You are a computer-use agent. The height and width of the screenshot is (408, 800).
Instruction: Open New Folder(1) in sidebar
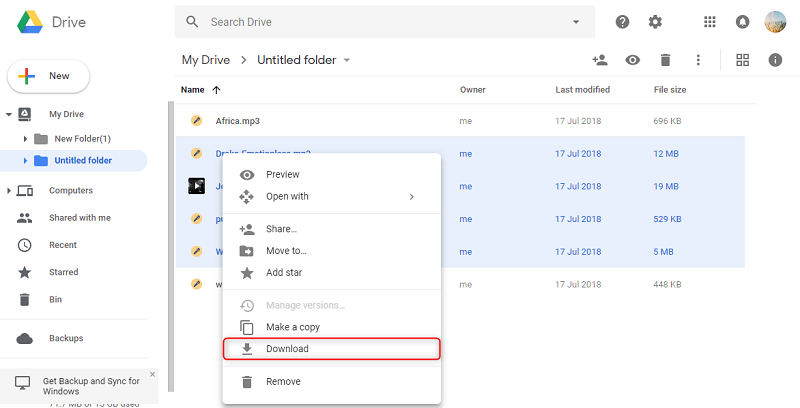pyautogui.click(x=82, y=139)
